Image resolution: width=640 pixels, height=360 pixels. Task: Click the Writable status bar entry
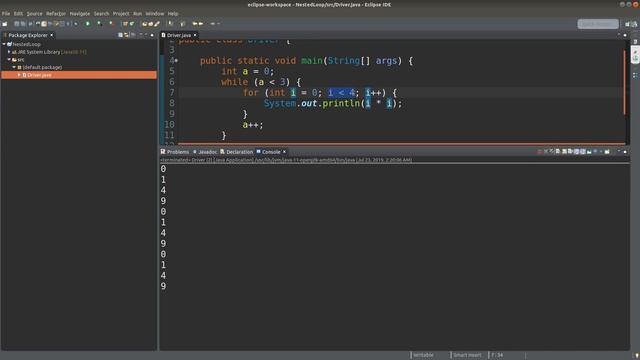tap(423, 355)
